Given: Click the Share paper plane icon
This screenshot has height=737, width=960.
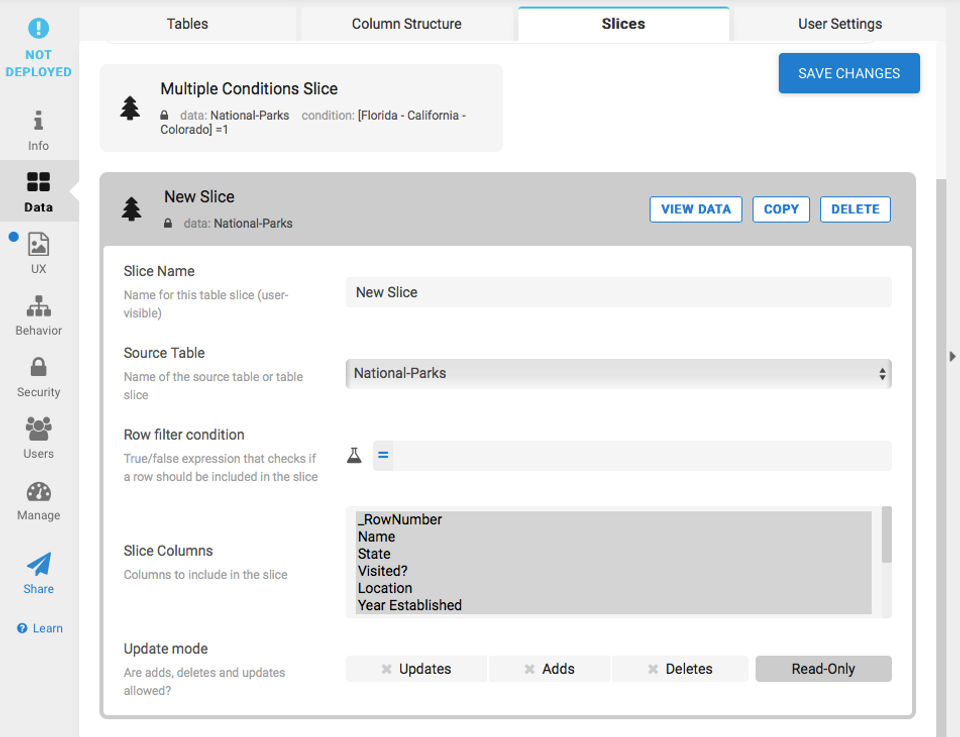Looking at the screenshot, I should coord(38,564).
